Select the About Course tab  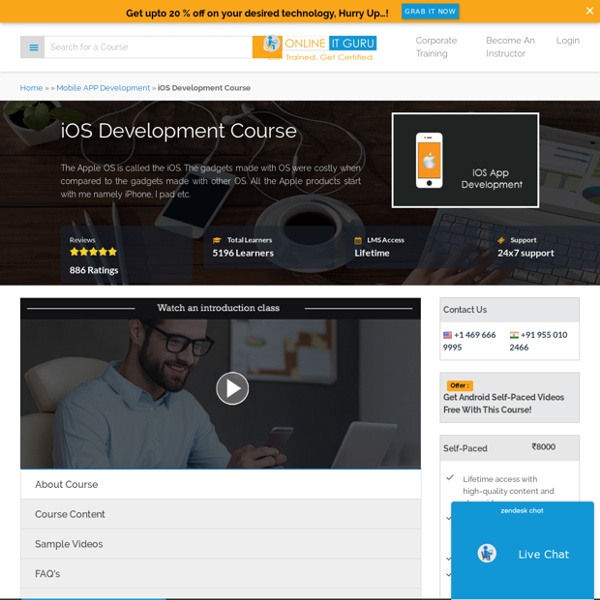coord(220,484)
